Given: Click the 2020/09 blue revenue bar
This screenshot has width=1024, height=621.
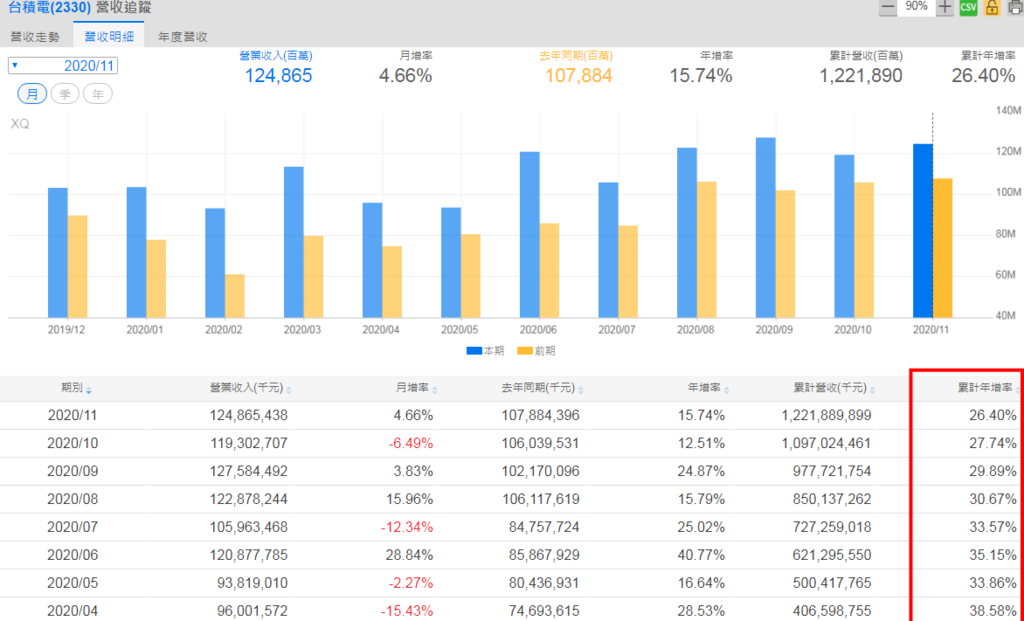Looking at the screenshot, I should [x=765, y=228].
